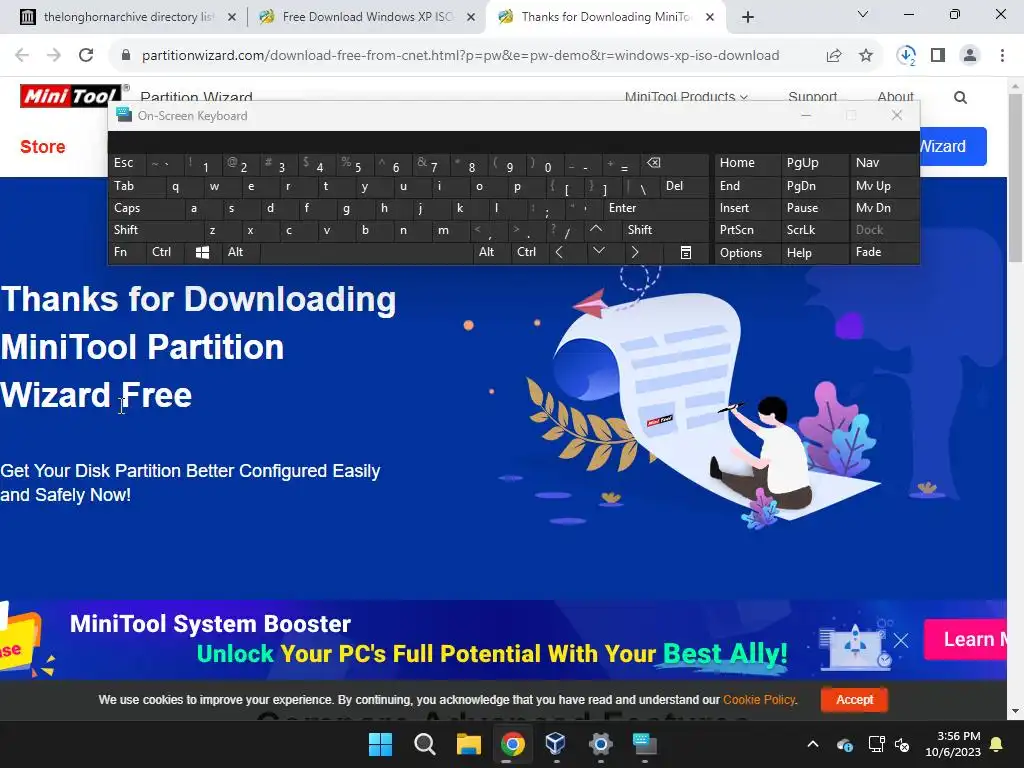Click On-Screen Keyboard taskbar icon
This screenshot has height=768, width=1024.
pos(645,744)
